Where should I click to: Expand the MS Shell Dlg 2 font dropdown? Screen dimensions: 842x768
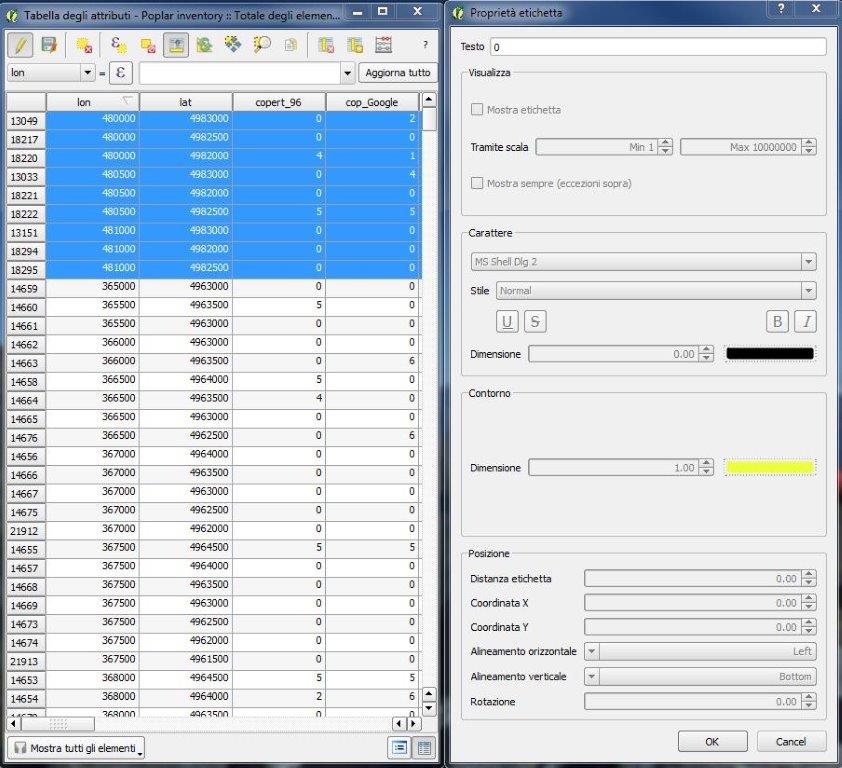click(x=807, y=262)
